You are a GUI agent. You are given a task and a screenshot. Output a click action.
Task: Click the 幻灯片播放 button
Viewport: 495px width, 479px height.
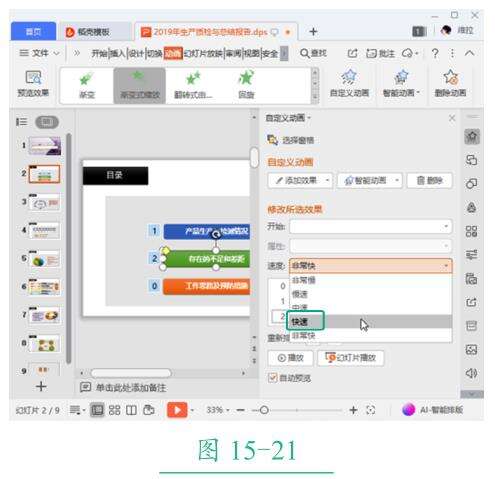350,358
